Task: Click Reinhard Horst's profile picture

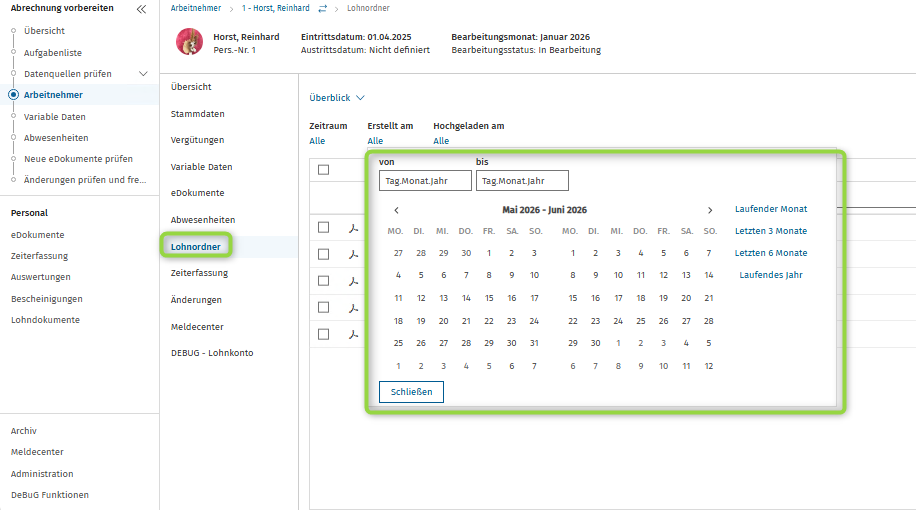Action: [x=189, y=41]
